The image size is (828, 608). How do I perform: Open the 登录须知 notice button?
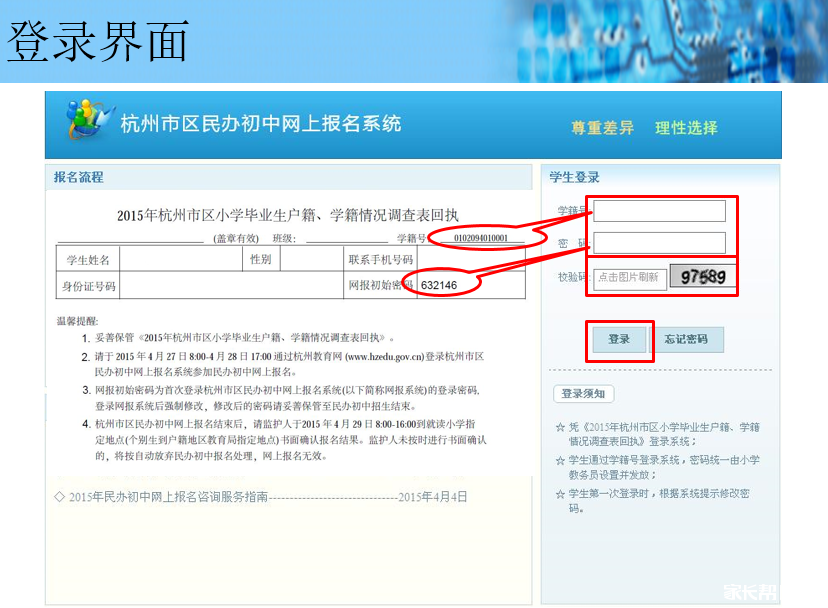(x=585, y=394)
